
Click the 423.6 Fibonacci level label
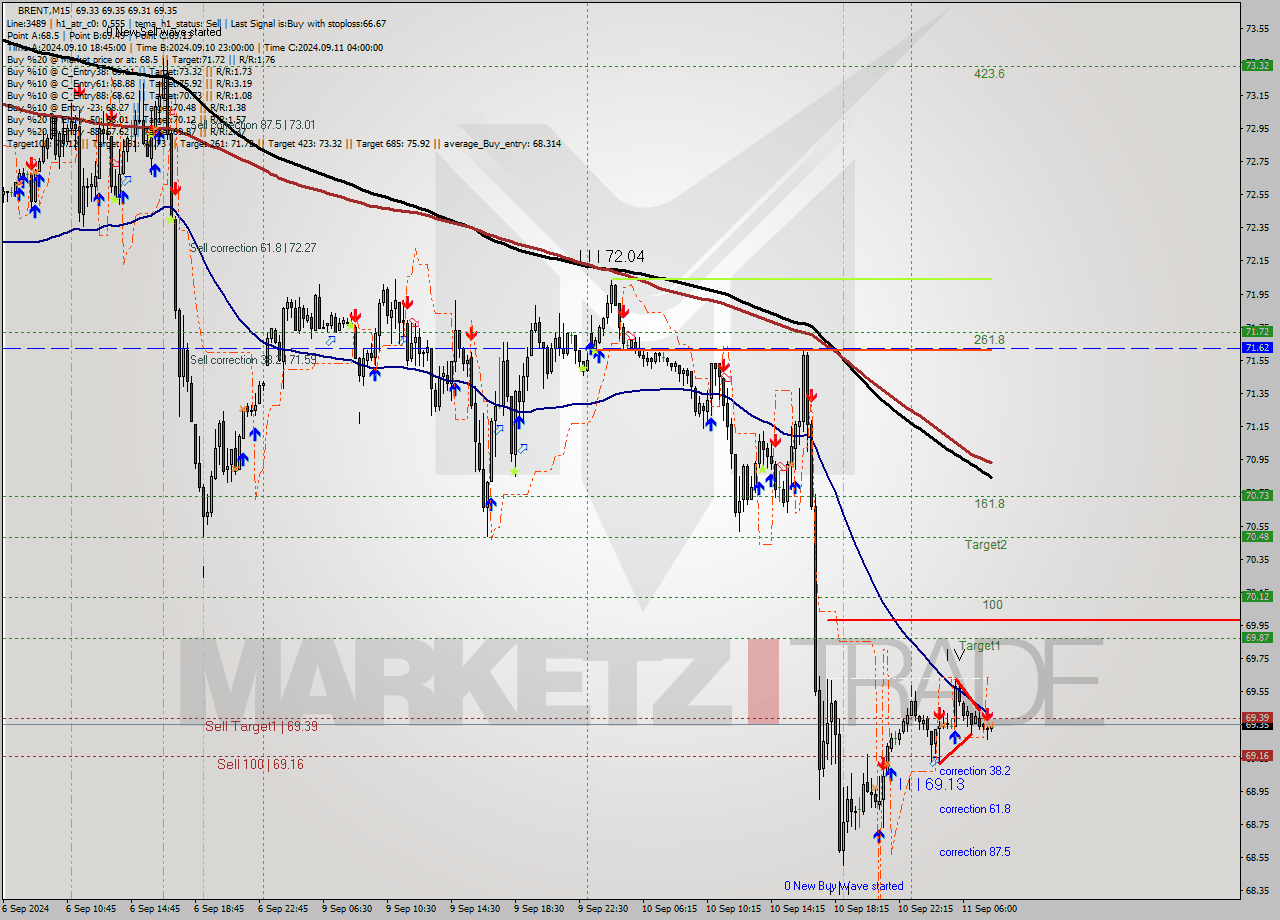tap(990, 74)
